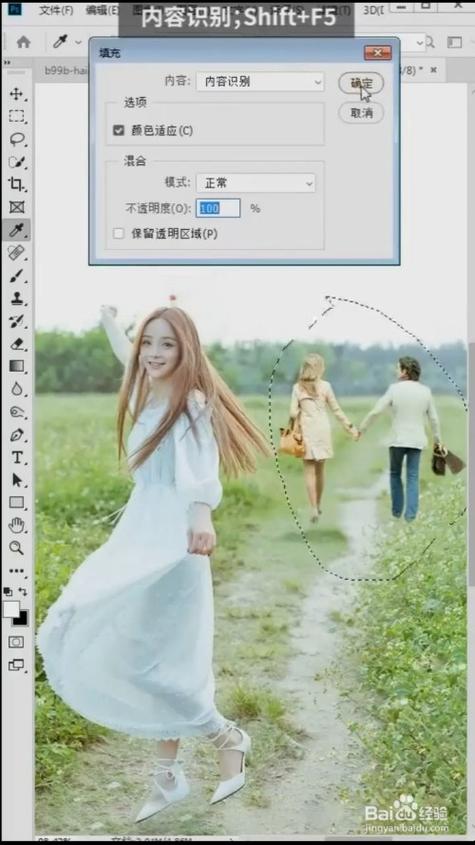Select the Rectangular Marquee tool
Viewport: 475px width, 845px height.
[17, 116]
